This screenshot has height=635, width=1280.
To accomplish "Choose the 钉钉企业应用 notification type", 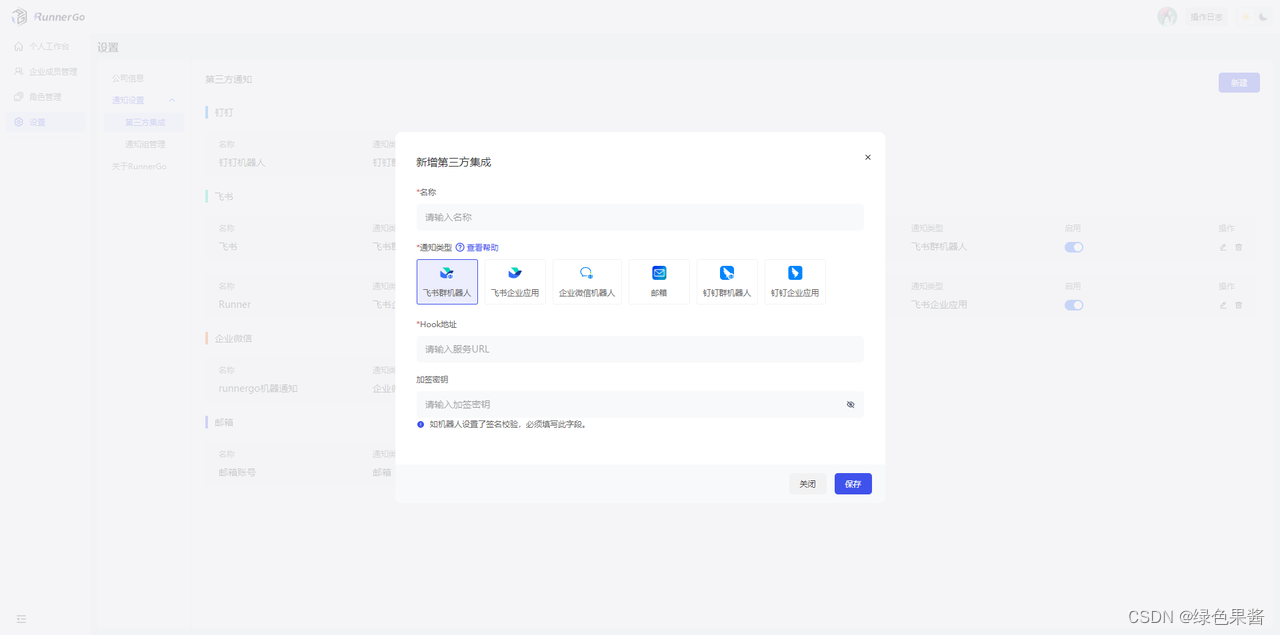I will [795, 282].
